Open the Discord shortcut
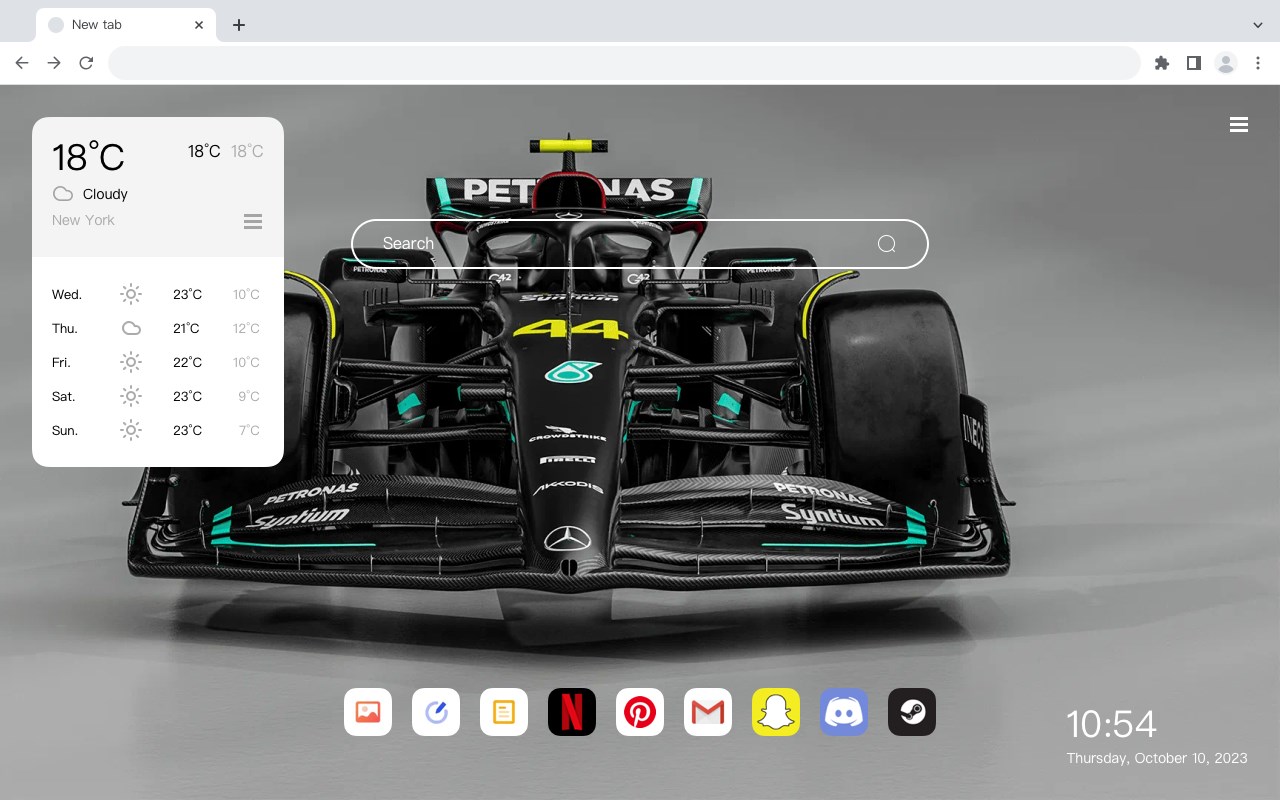The width and height of the screenshot is (1280, 800). 844,712
